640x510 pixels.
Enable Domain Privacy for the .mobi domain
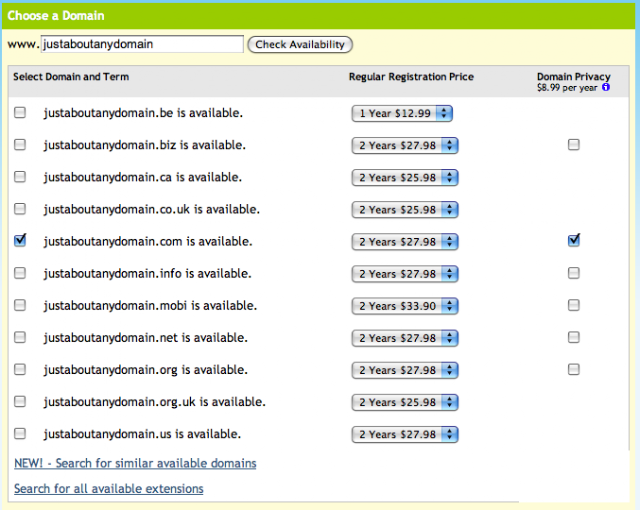point(573,305)
